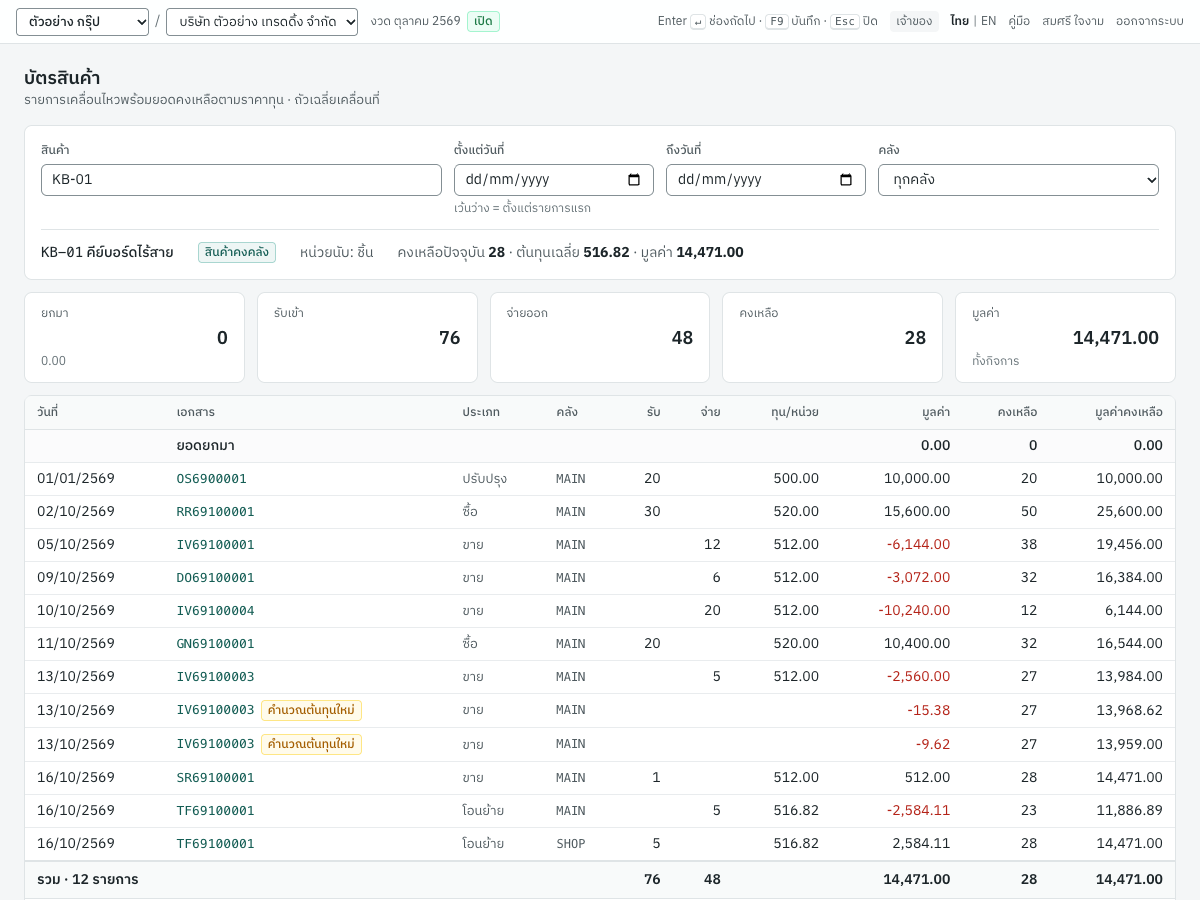The height and width of the screenshot is (900, 1200).
Task: Click the เปิด period status badge
Action: coord(483,21)
